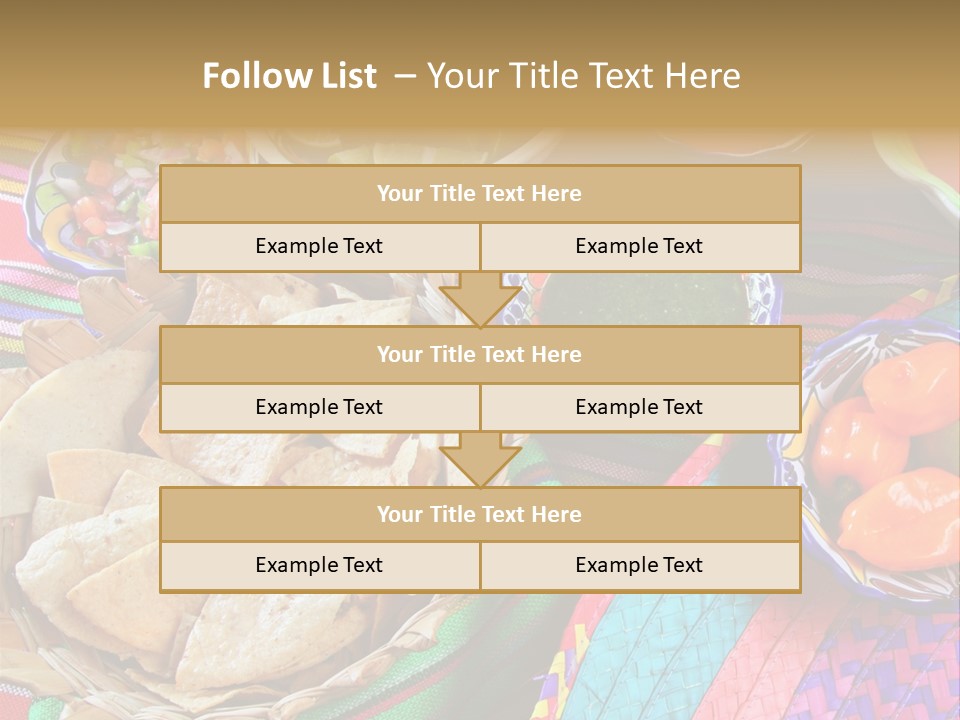
Task: Select the middle block's title bar
Action: tap(480, 355)
